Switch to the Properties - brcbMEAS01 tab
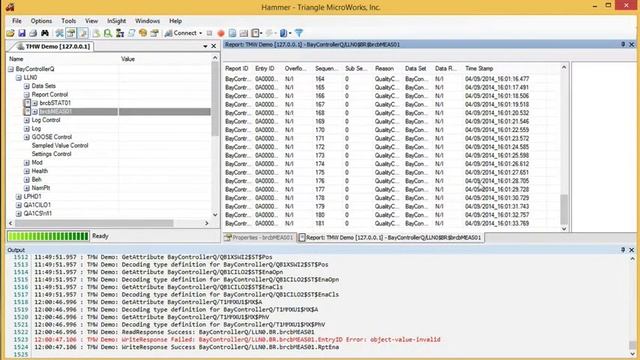640x360 pixels. [x=259, y=238]
